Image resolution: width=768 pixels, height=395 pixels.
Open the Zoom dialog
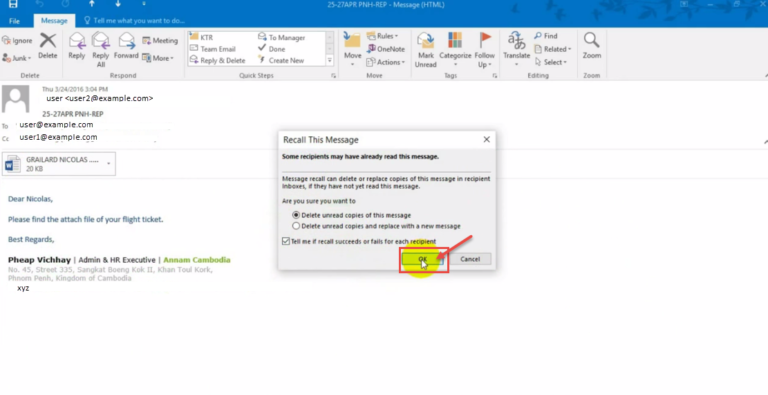pos(592,46)
